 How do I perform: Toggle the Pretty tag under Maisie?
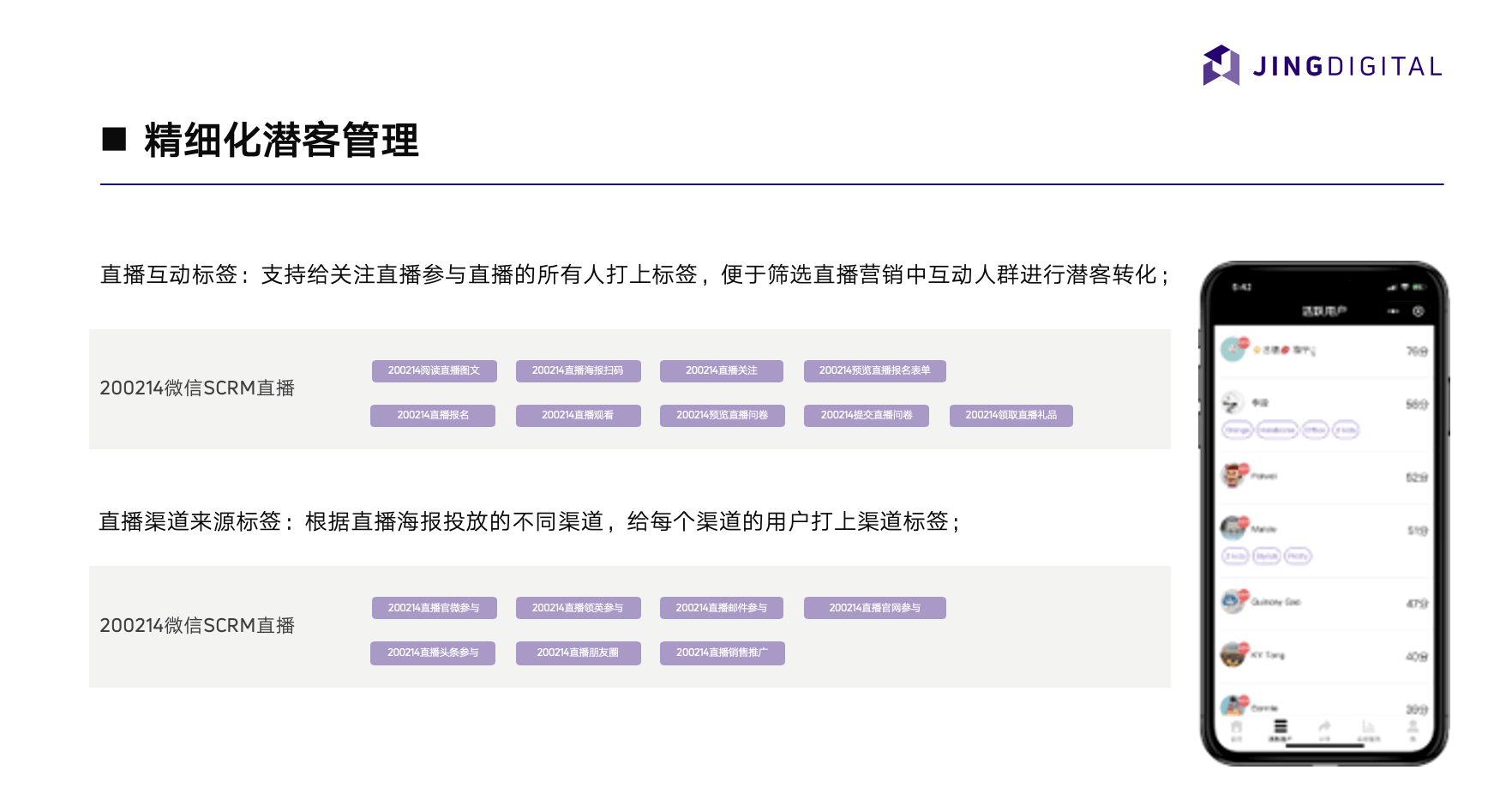[x=1298, y=556]
